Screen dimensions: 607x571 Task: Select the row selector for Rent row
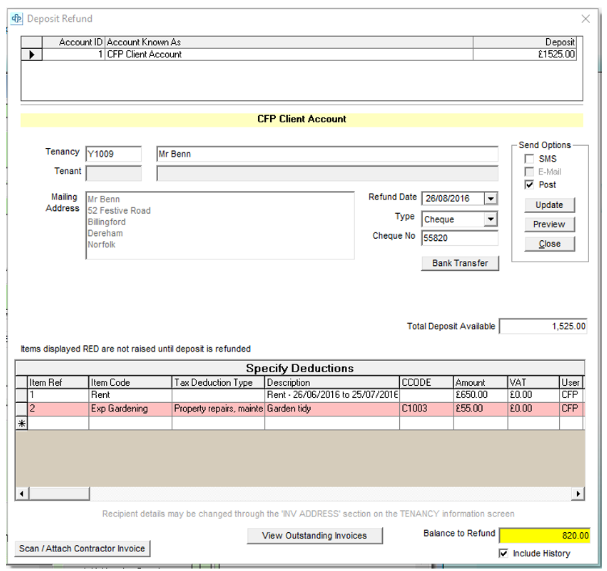[22, 395]
